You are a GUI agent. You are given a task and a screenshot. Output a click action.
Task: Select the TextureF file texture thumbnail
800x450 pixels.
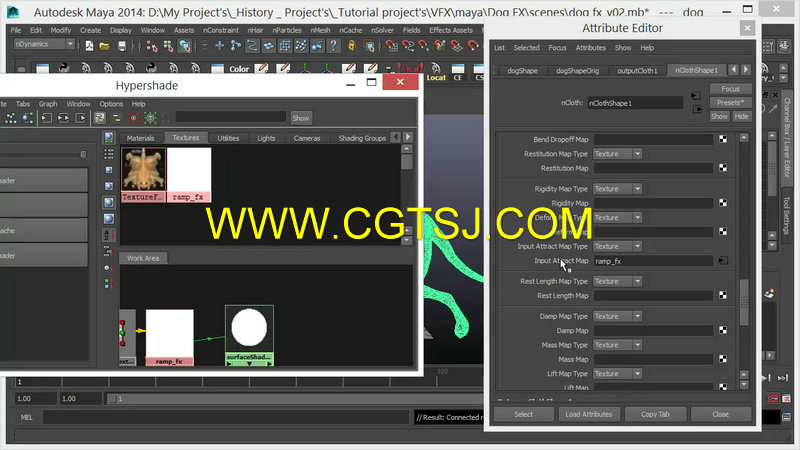143,175
